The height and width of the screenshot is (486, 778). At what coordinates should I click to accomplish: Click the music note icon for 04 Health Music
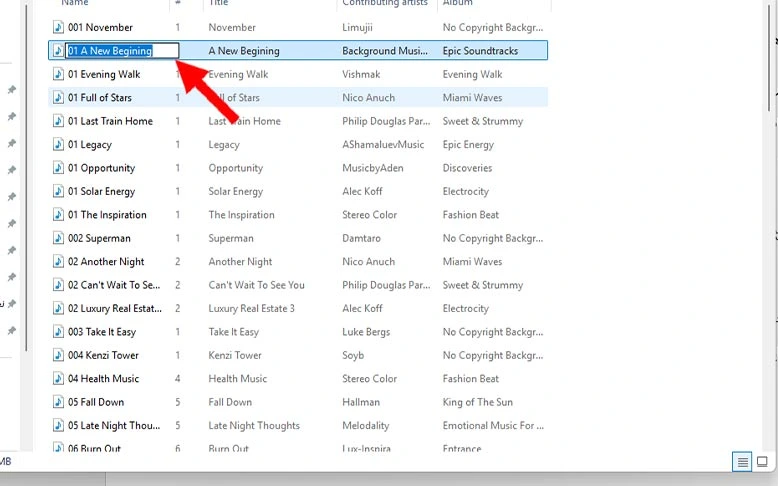(58, 379)
